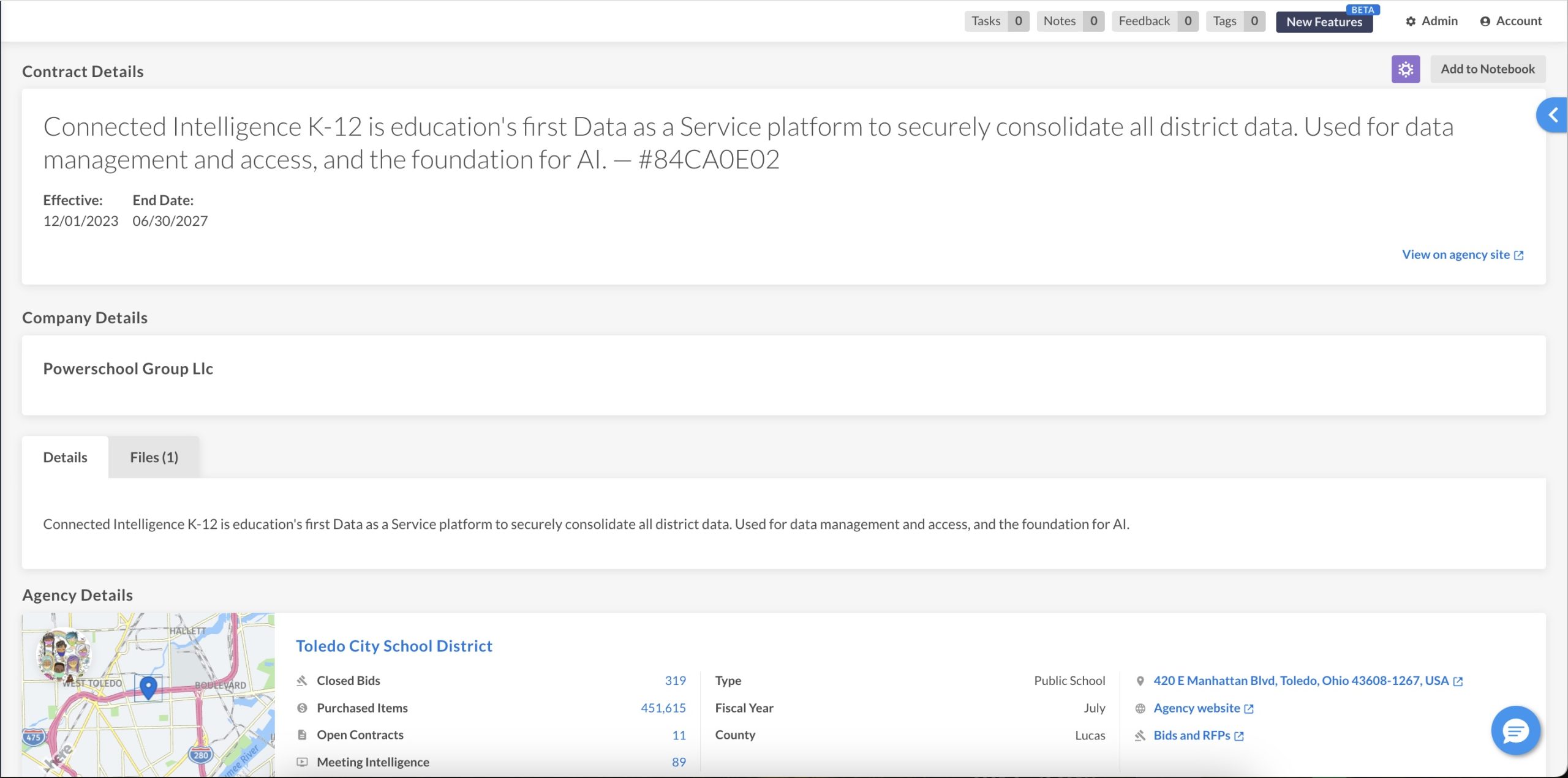The height and width of the screenshot is (778, 1568).
Task: Click the map location pin marker
Action: 148,687
